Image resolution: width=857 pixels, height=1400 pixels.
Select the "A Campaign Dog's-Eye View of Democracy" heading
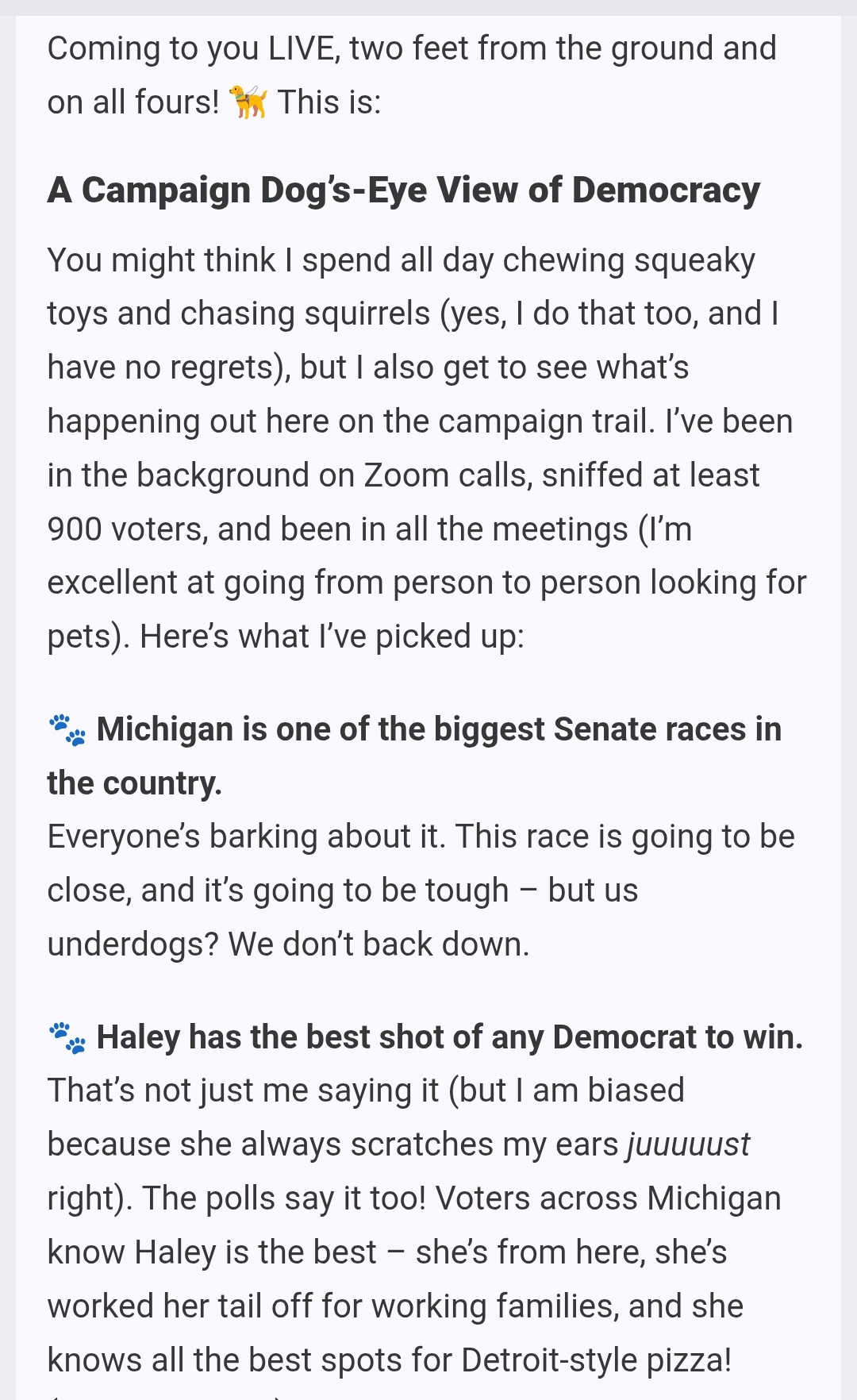(x=403, y=190)
